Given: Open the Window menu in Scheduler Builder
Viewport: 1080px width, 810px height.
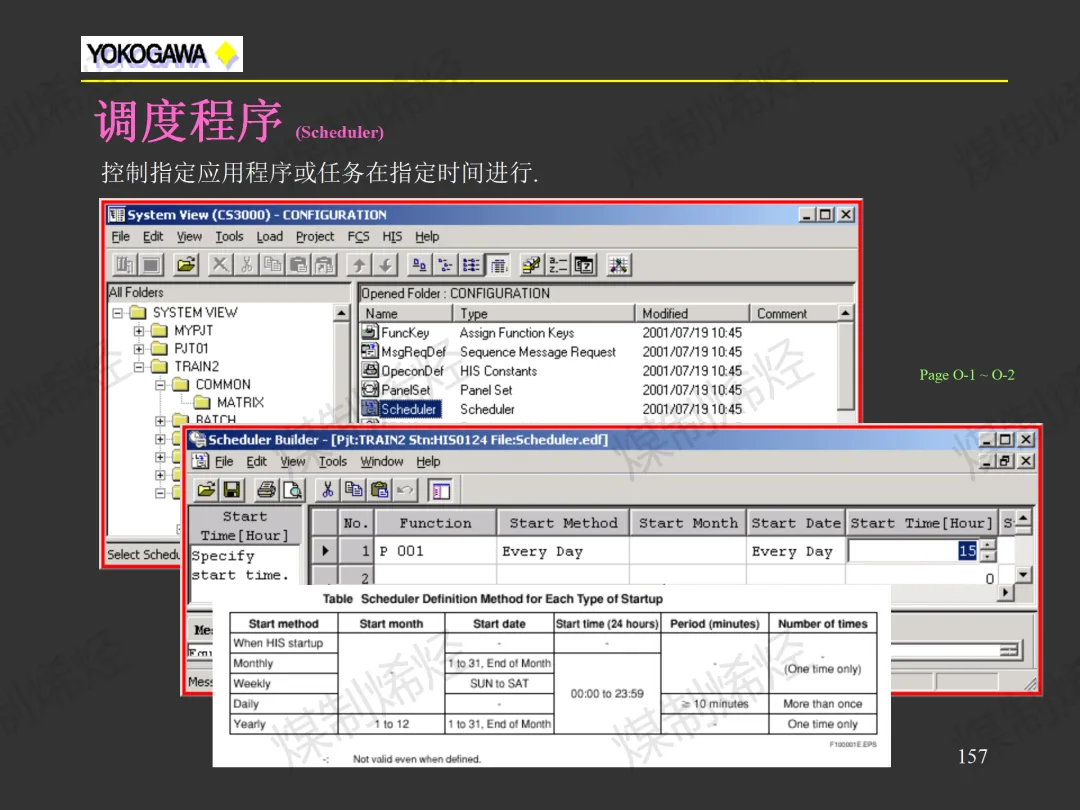Looking at the screenshot, I should click(x=382, y=461).
